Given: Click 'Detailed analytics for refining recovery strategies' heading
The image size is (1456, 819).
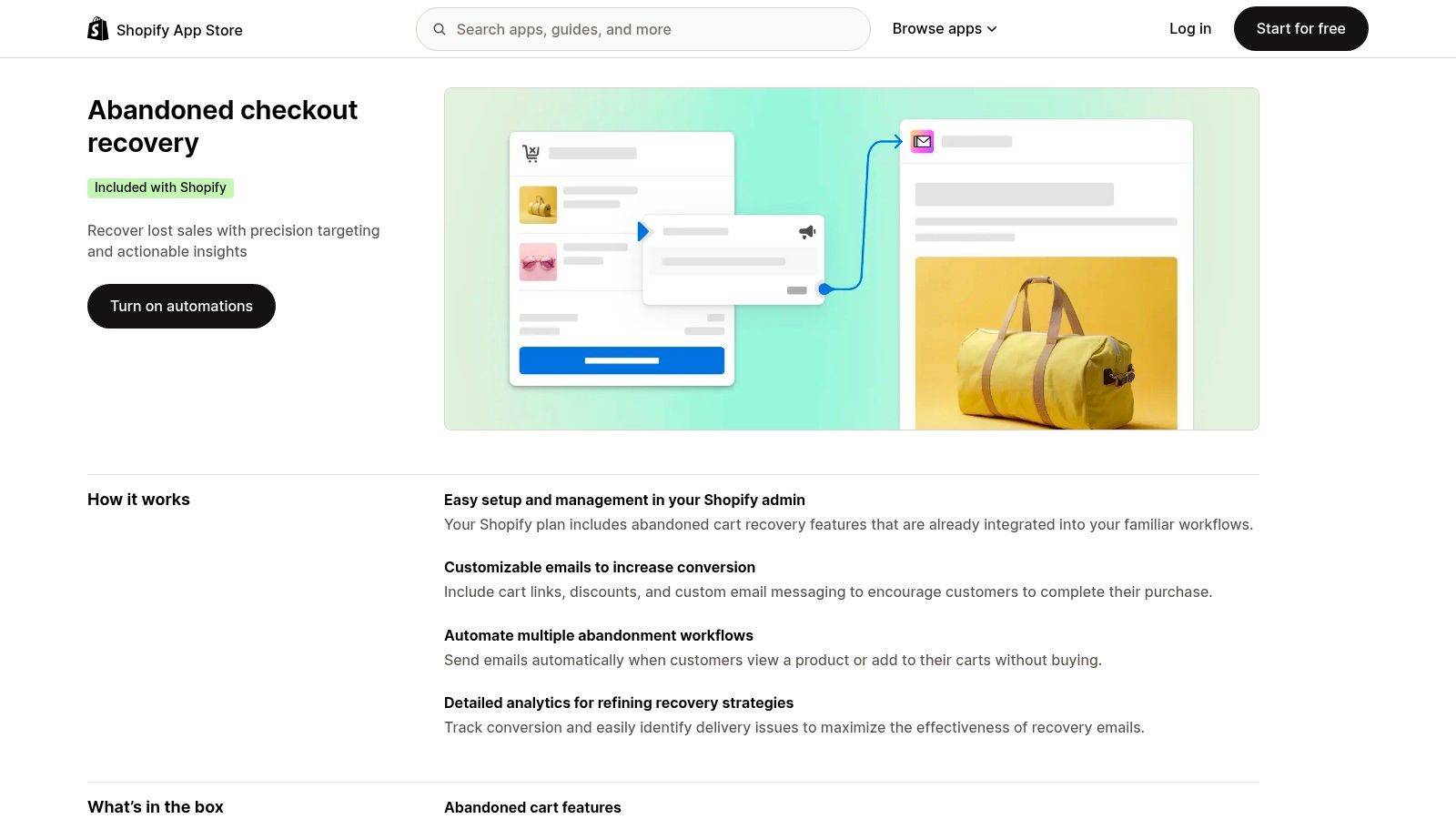Looking at the screenshot, I should [x=619, y=703].
